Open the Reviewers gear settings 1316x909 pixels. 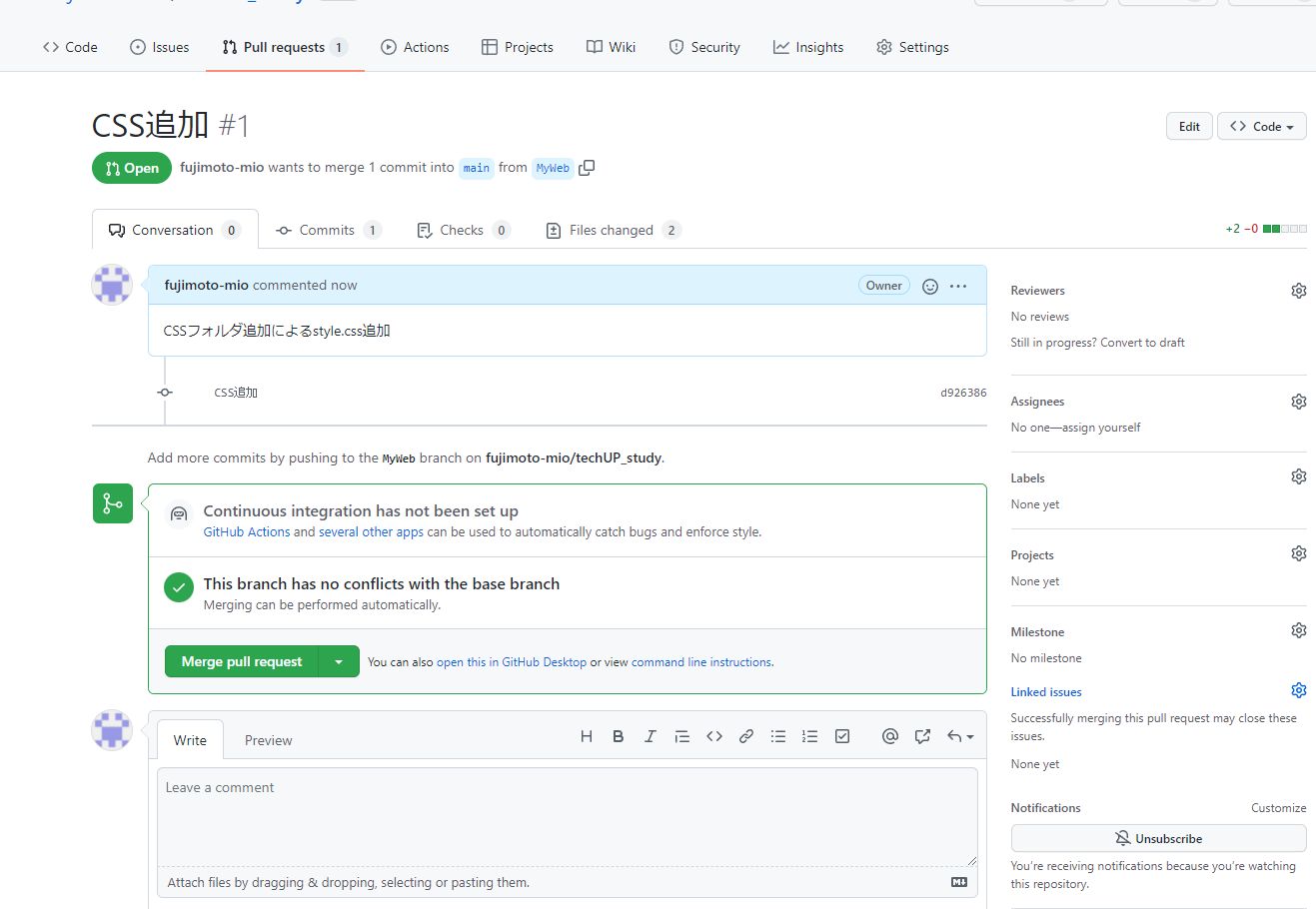(x=1298, y=291)
